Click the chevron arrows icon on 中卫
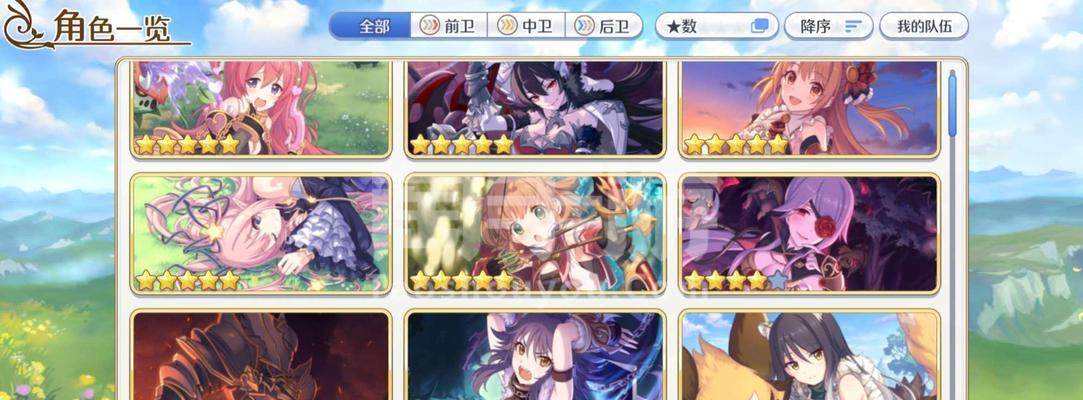 [507, 26]
